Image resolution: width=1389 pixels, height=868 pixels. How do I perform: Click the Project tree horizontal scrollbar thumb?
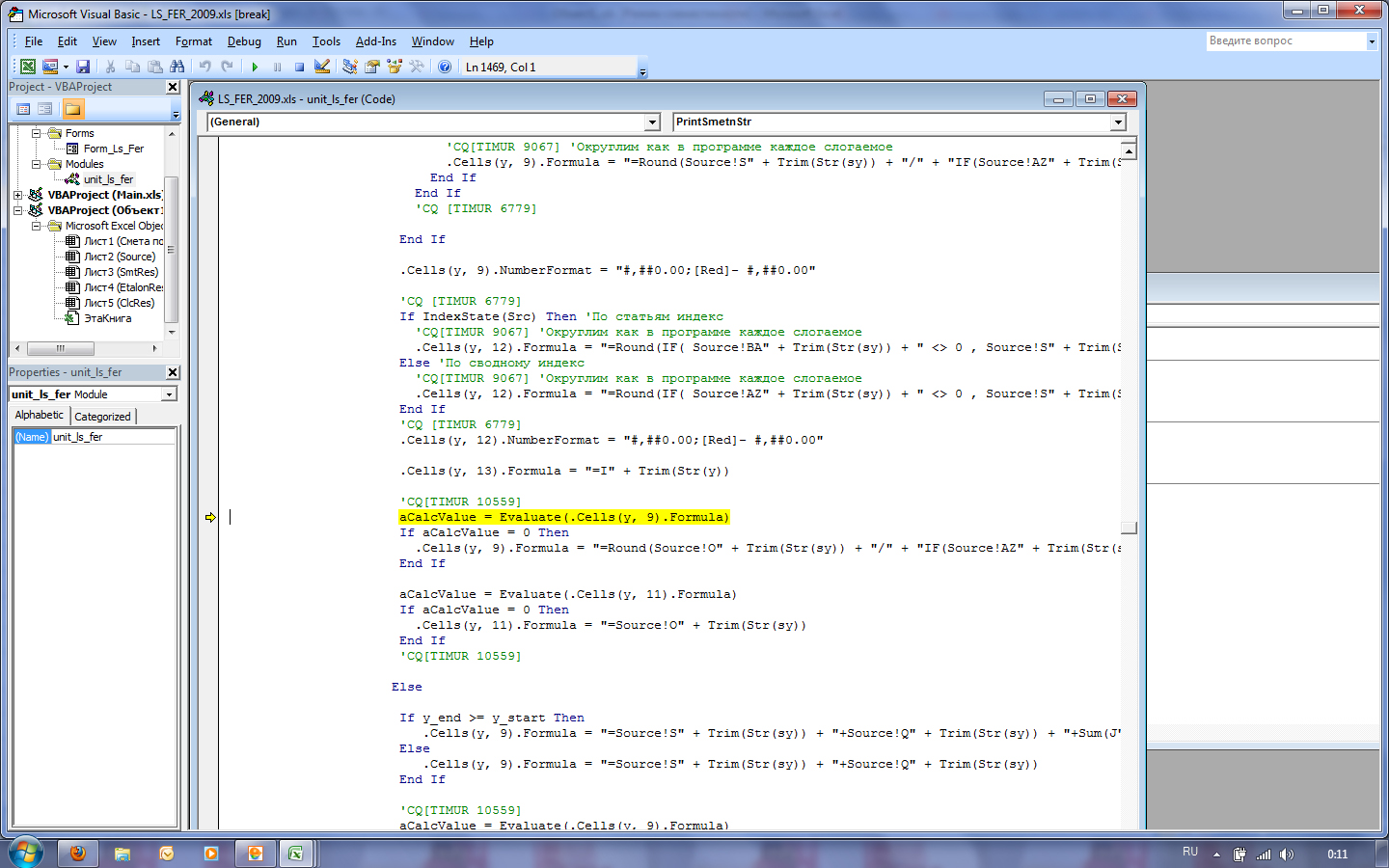pyautogui.click(x=60, y=348)
